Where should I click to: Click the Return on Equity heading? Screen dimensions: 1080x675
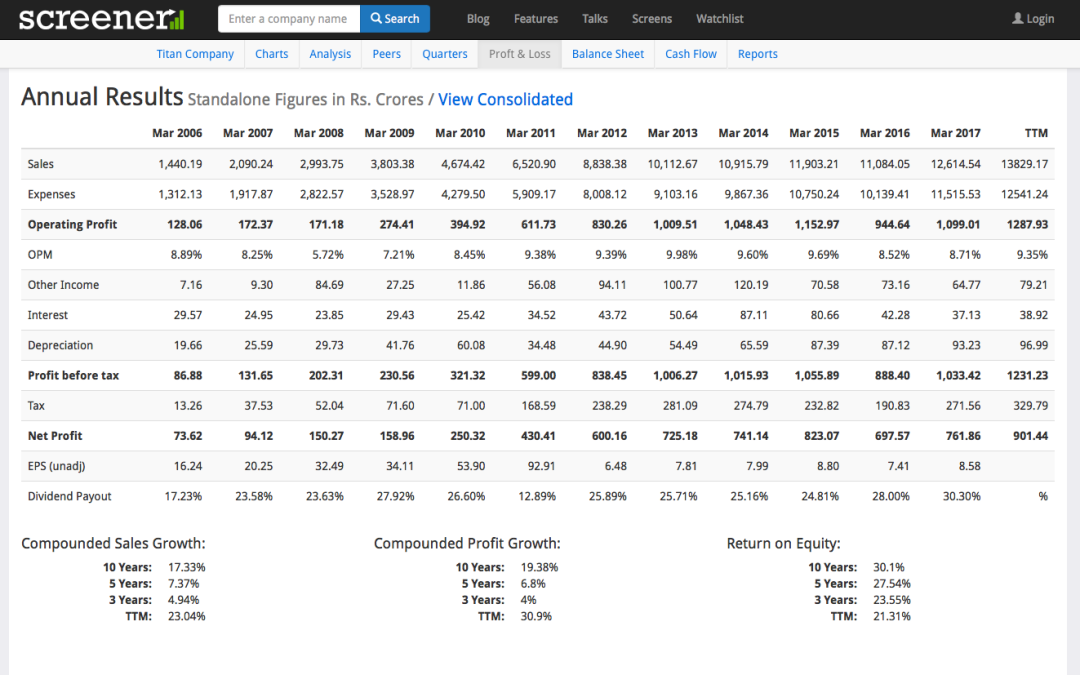point(784,543)
